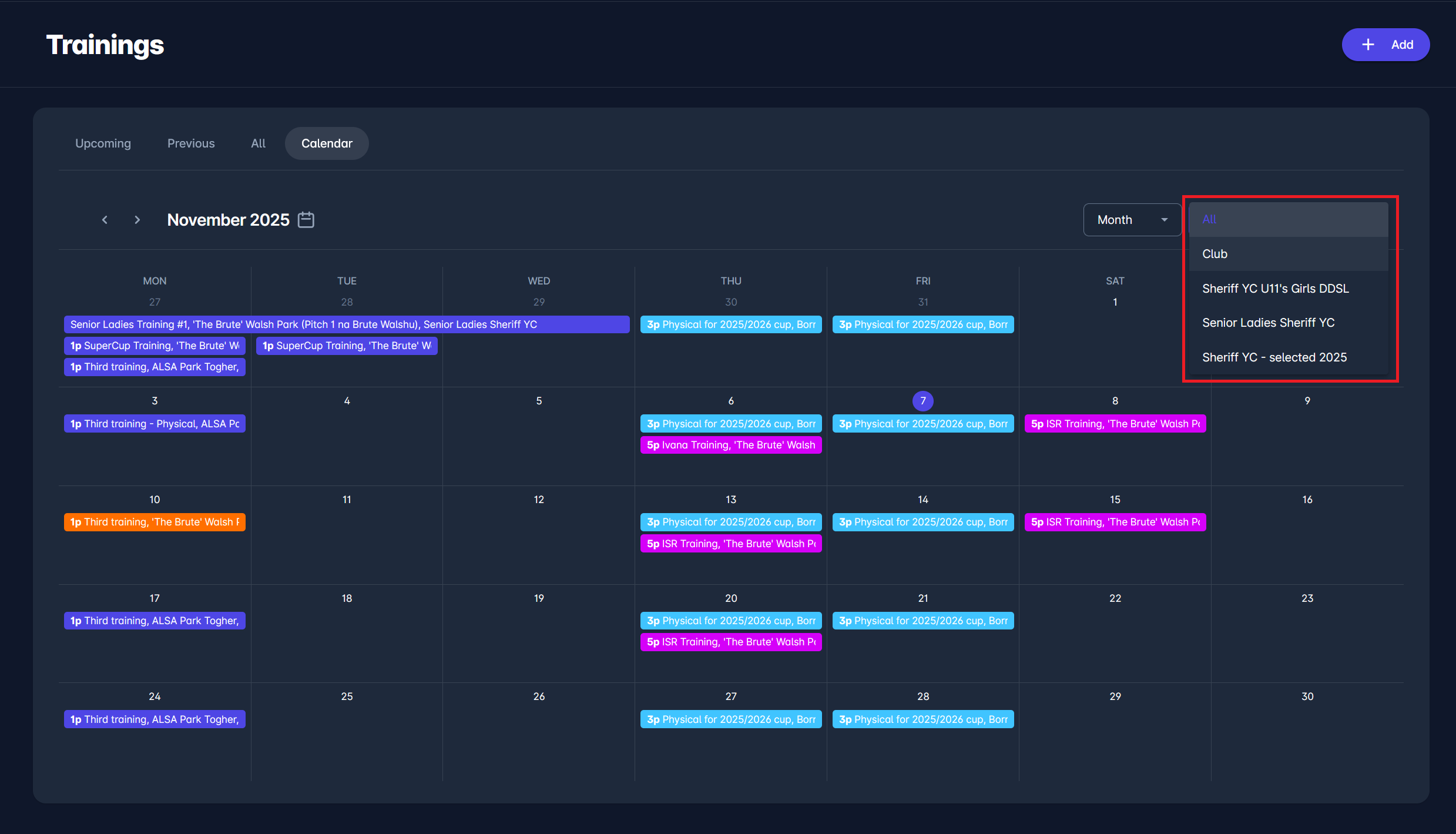Open ISR Training event on Saturday 15

[1115, 522]
